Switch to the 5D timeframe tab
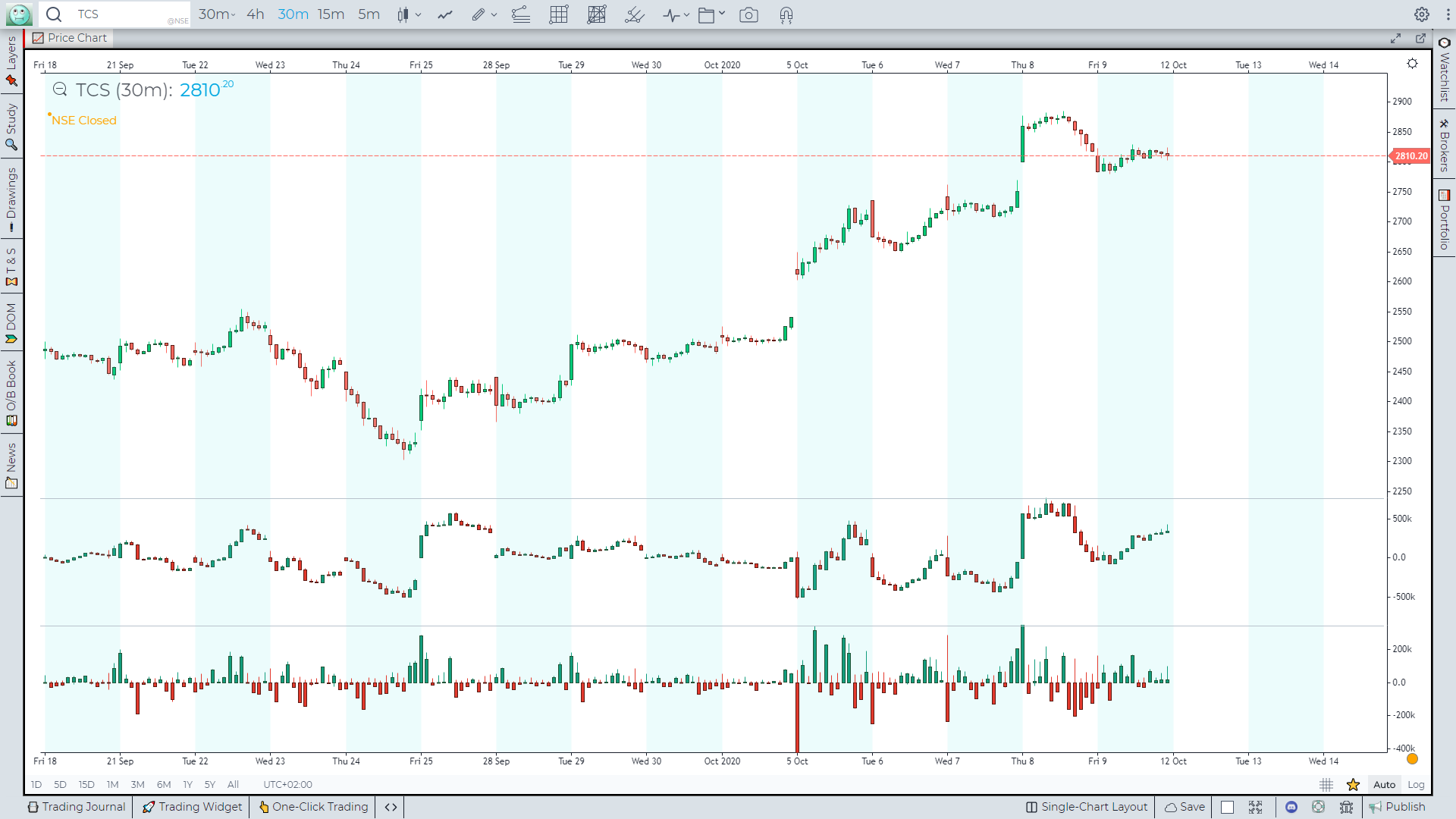Image resolution: width=1456 pixels, height=819 pixels. tap(61, 784)
